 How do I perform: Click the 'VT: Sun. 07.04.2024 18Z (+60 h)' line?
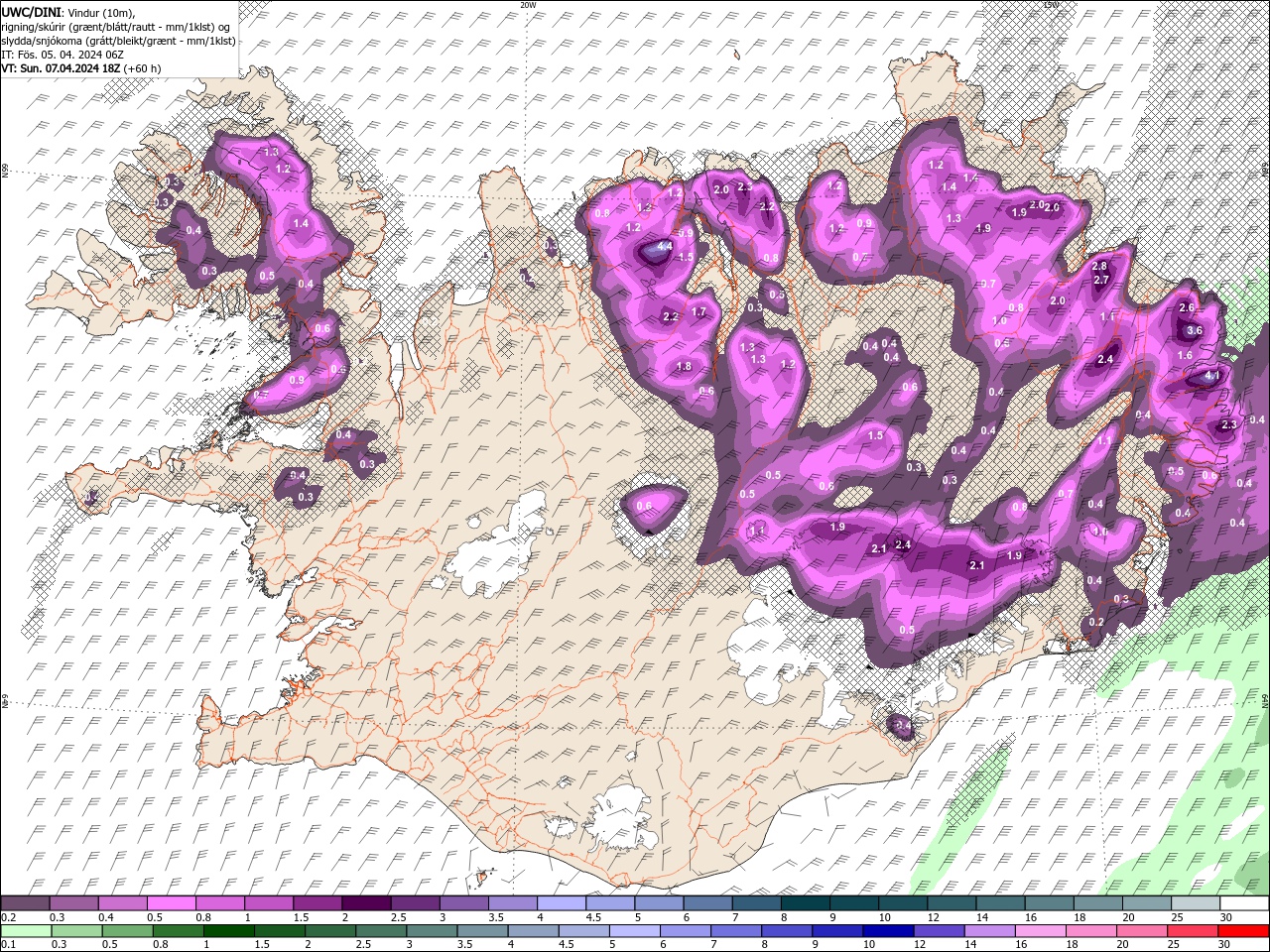[x=81, y=68]
